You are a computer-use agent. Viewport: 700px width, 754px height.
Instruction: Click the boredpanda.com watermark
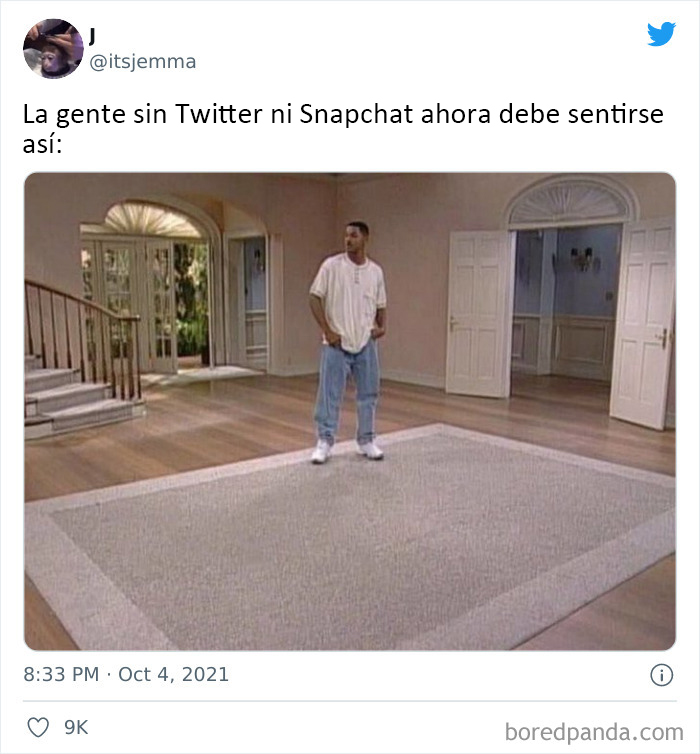coord(594,732)
